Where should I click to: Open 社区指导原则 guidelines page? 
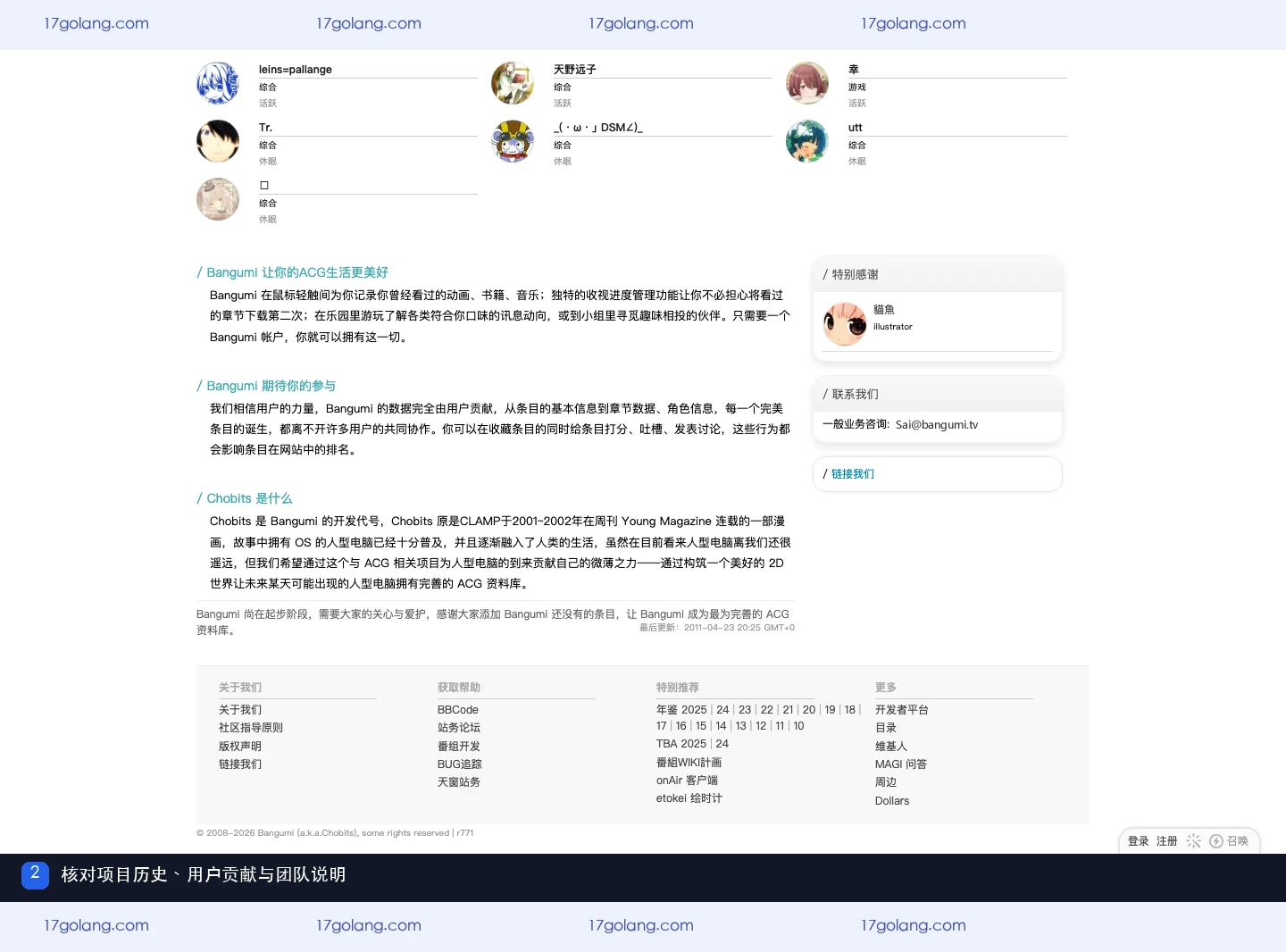(251, 728)
